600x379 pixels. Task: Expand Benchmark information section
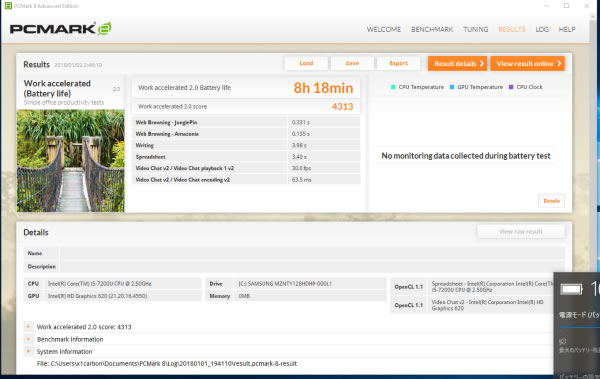28,339
